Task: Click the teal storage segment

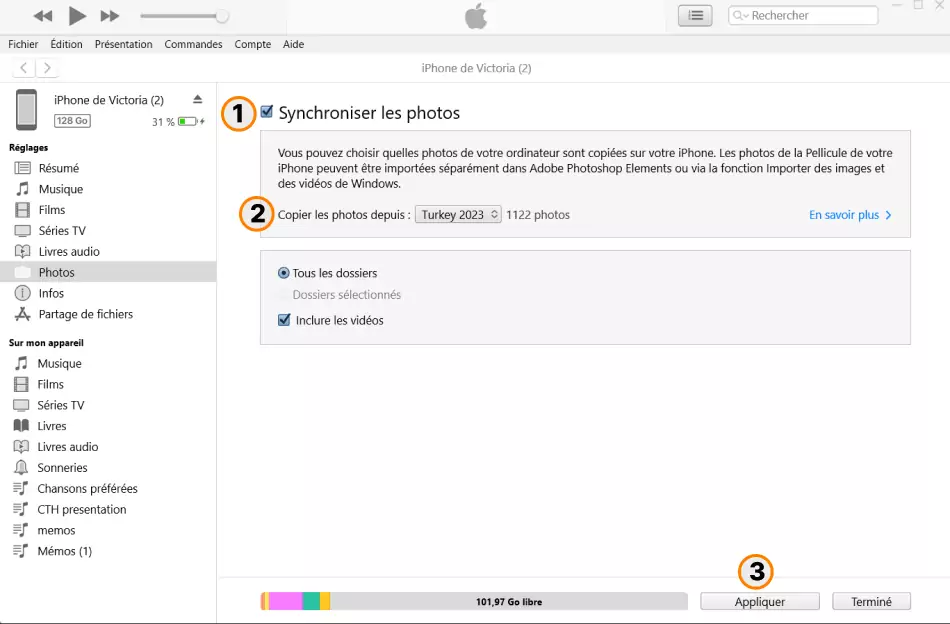Action: coord(311,601)
